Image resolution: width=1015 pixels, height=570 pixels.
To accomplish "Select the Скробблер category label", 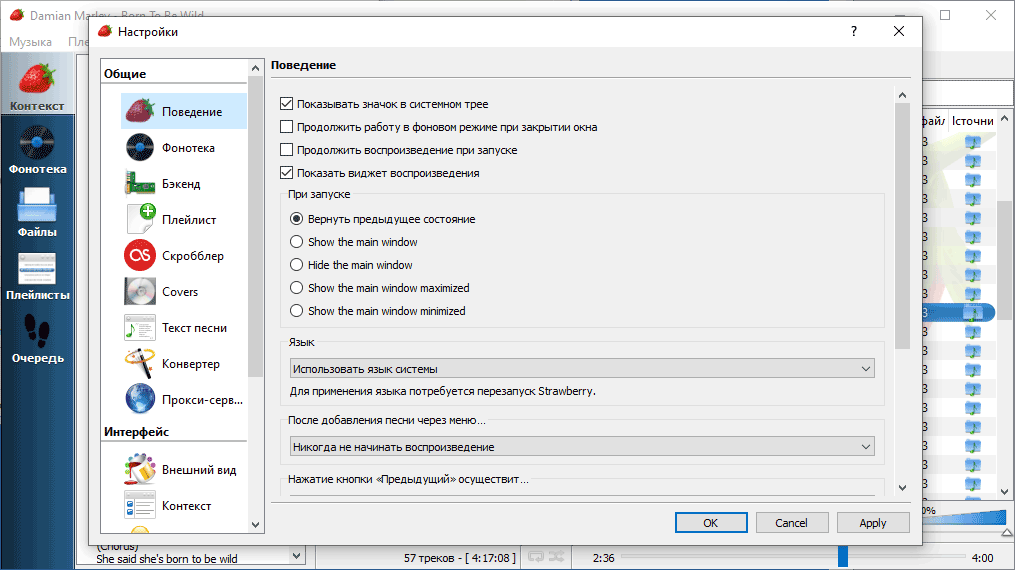I will pos(193,256).
